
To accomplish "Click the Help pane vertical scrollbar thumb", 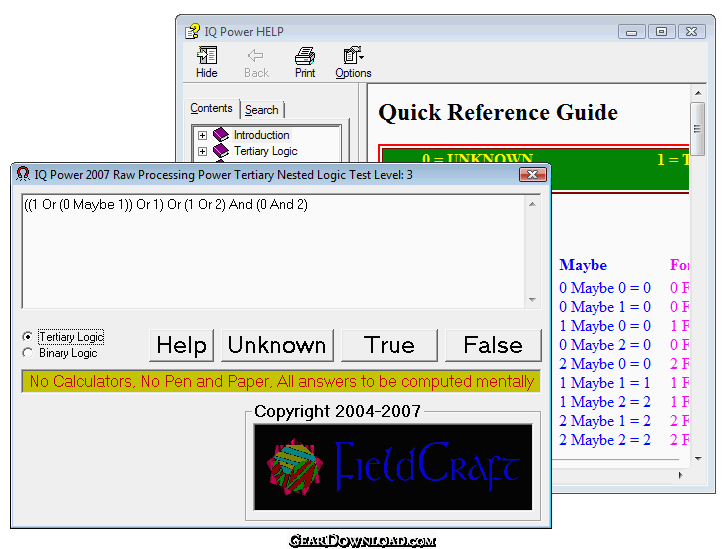I will tap(697, 129).
